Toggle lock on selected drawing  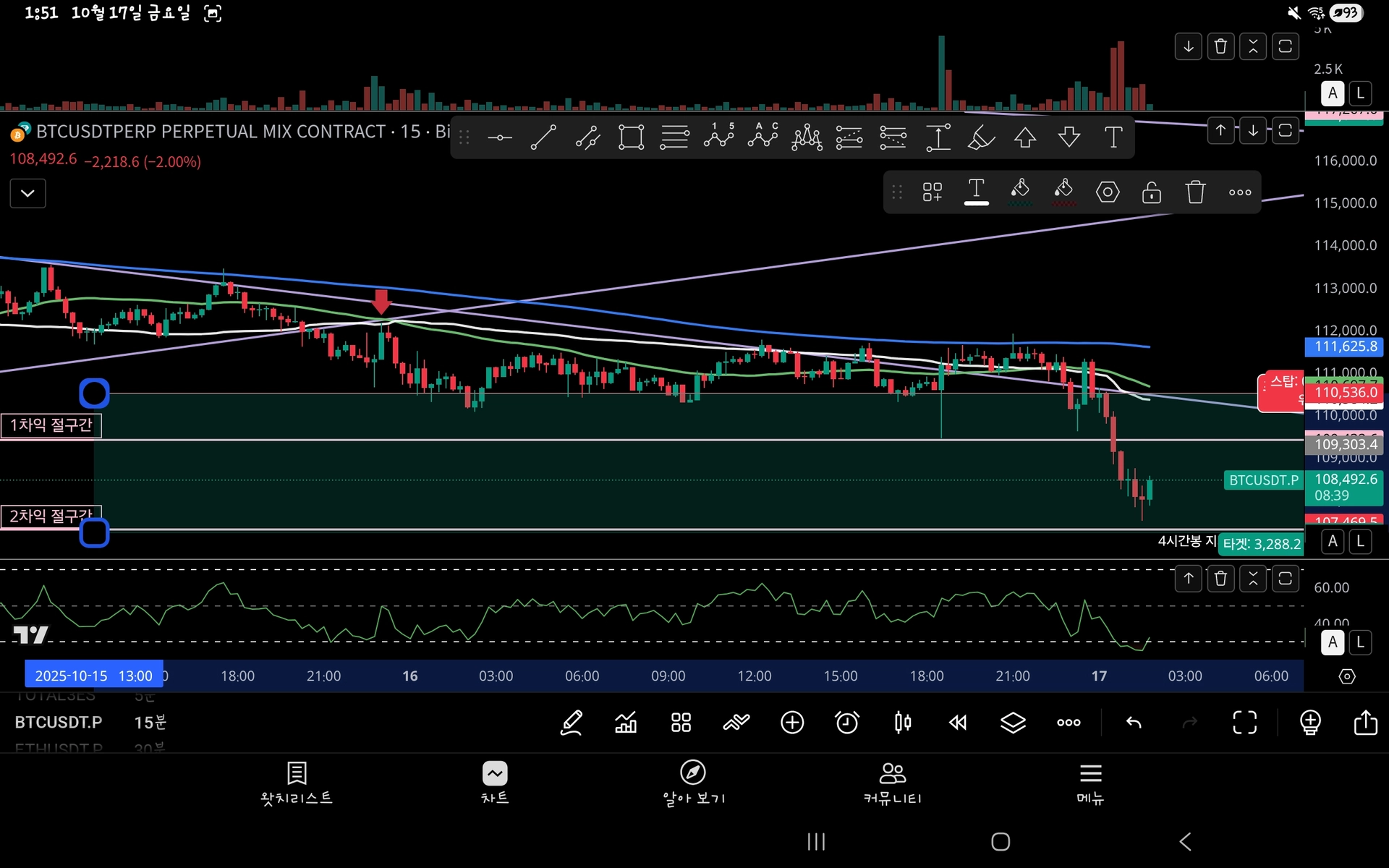(x=1151, y=192)
